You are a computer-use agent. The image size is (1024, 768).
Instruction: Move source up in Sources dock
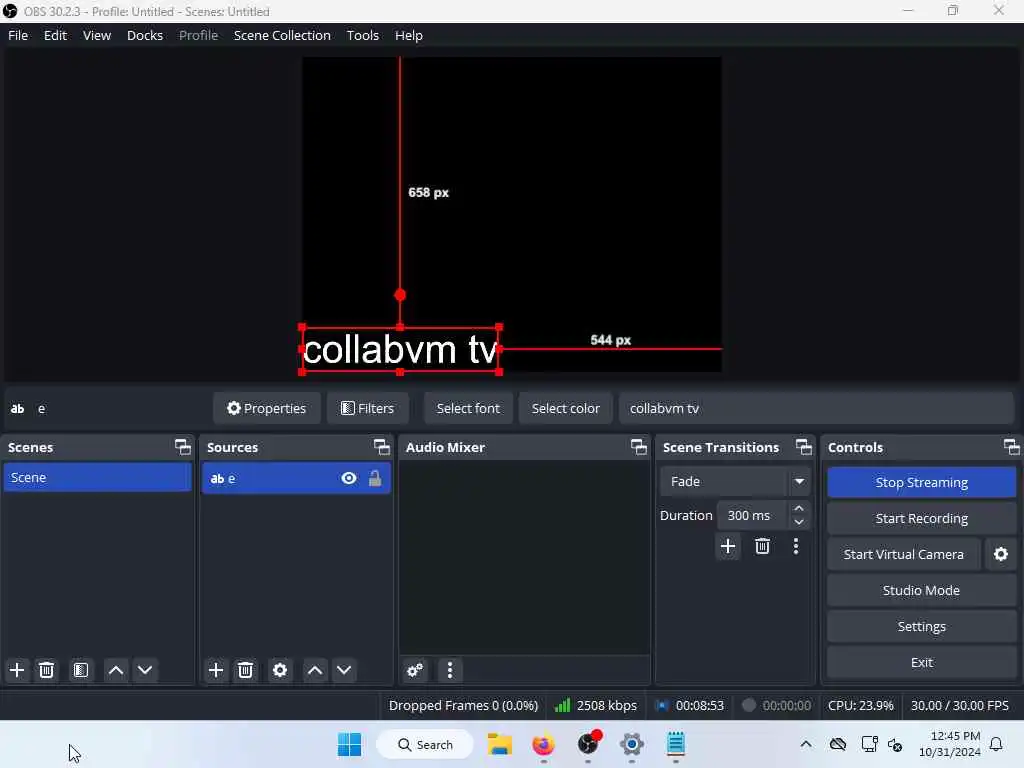[315, 670]
